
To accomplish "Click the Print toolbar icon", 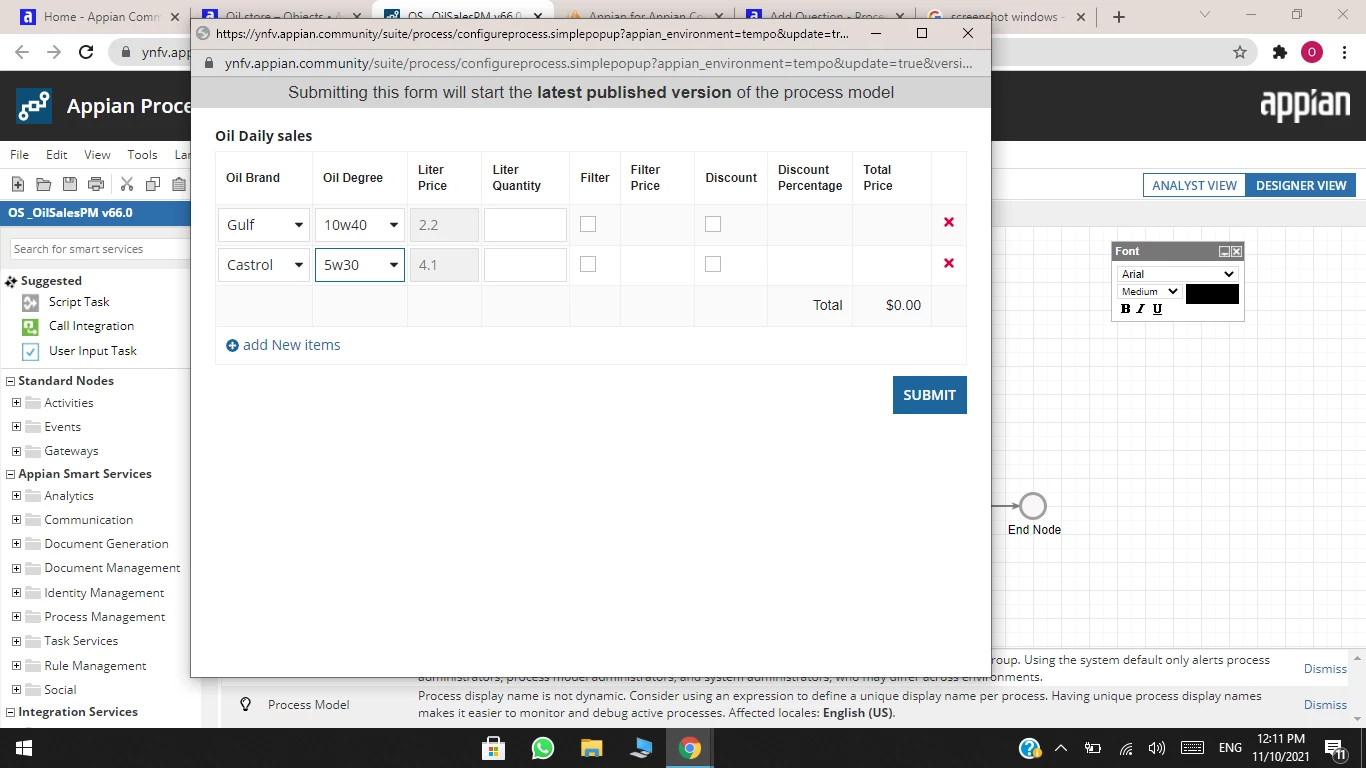I will tap(96, 184).
